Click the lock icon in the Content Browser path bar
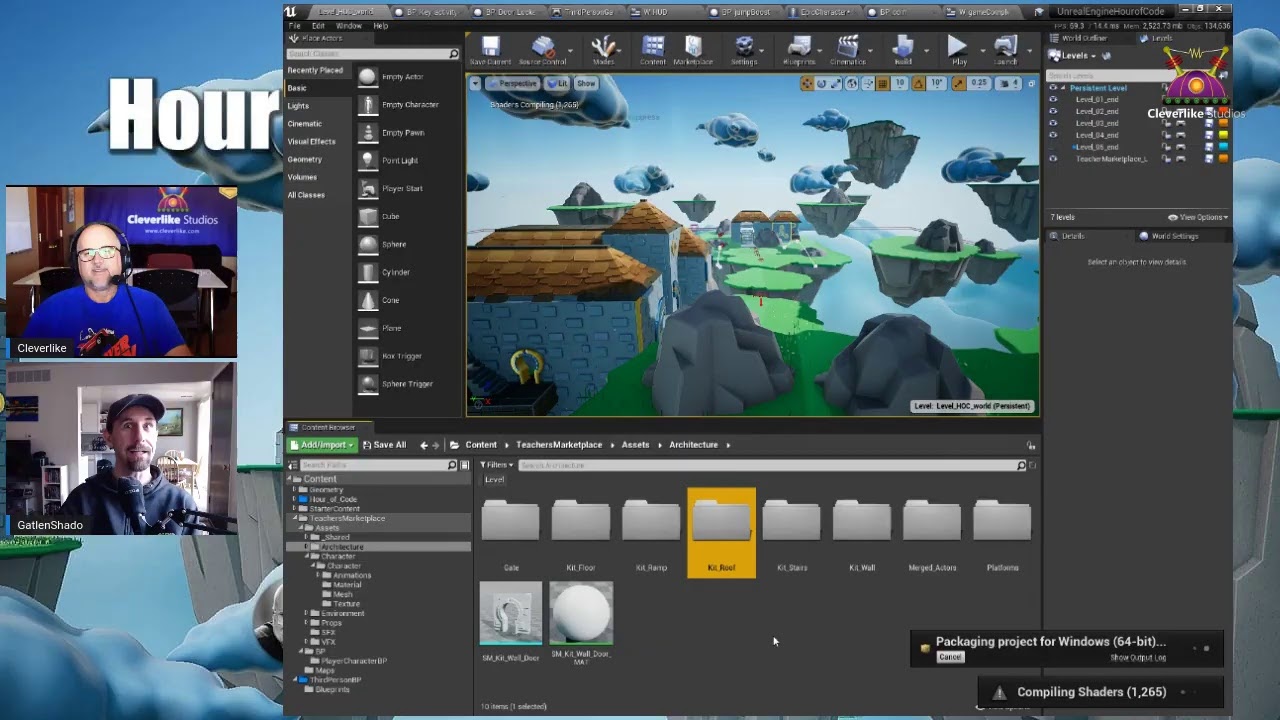Viewport: 1280px width, 720px height. [1031, 445]
